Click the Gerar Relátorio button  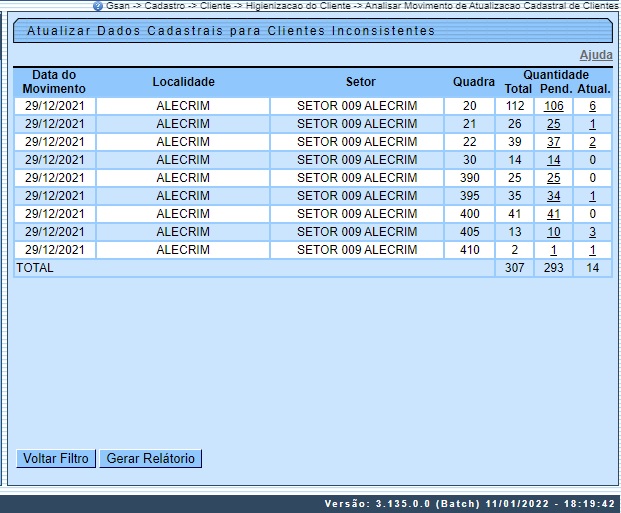(x=150, y=459)
